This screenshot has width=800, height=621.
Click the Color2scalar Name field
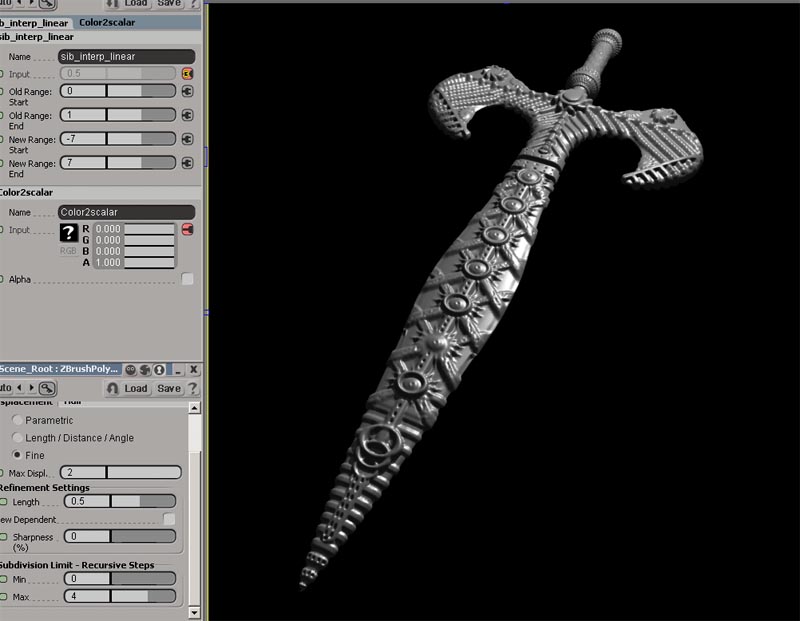[x=127, y=212]
